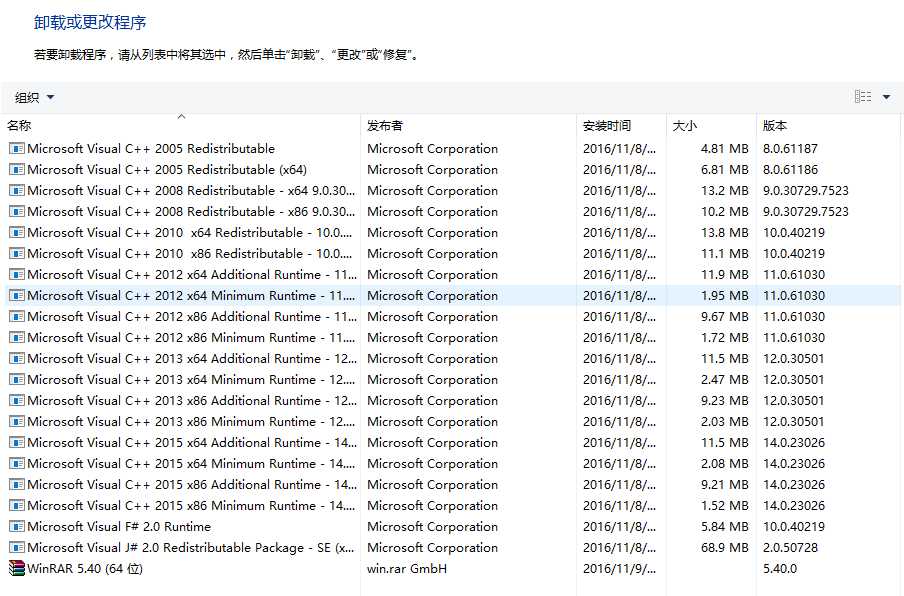Click icon of 2015 x86 Additional Runtime
Screen dimensions: 904x596
point(17,485)
